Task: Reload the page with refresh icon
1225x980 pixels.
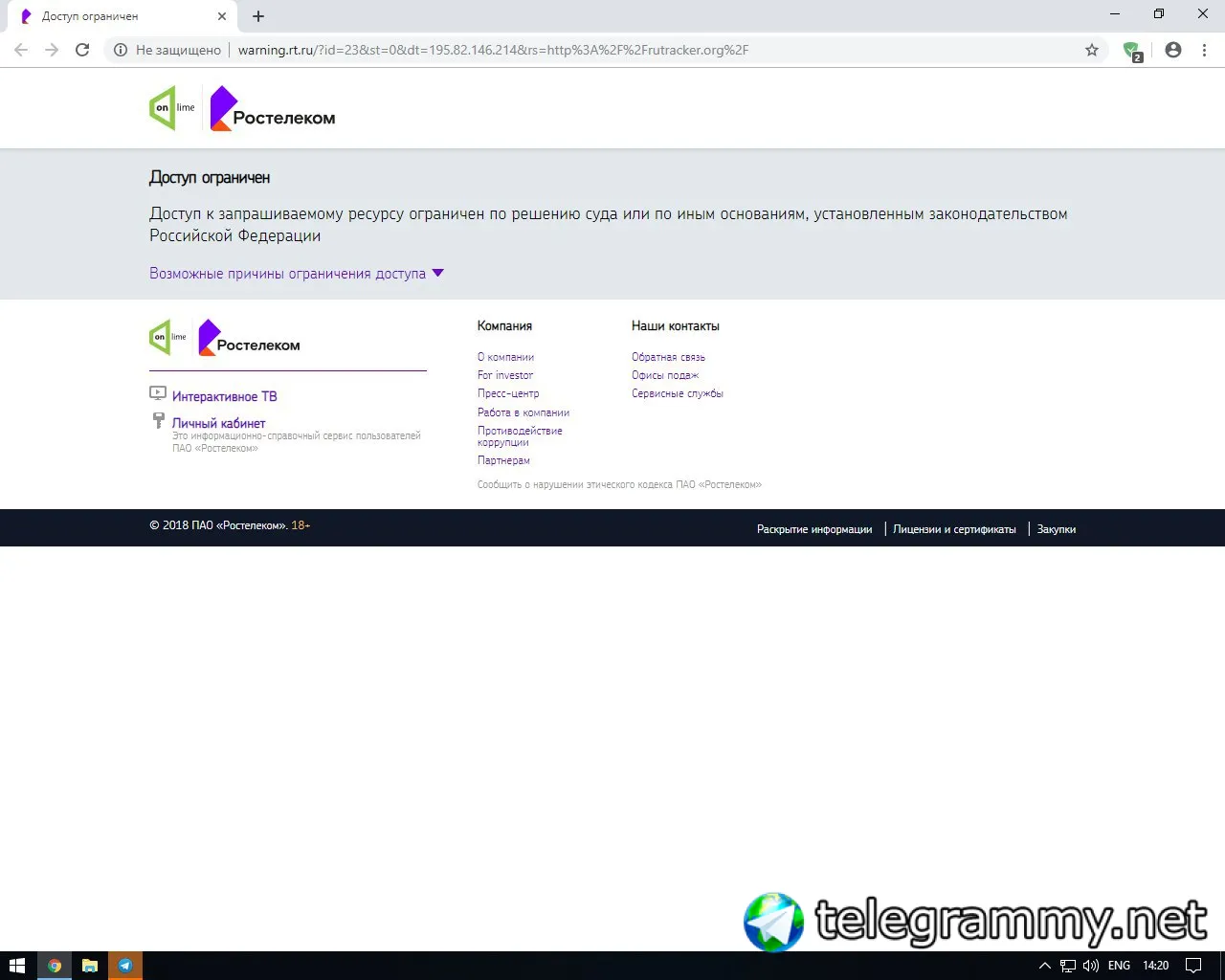Action: (x=82, y=50)
